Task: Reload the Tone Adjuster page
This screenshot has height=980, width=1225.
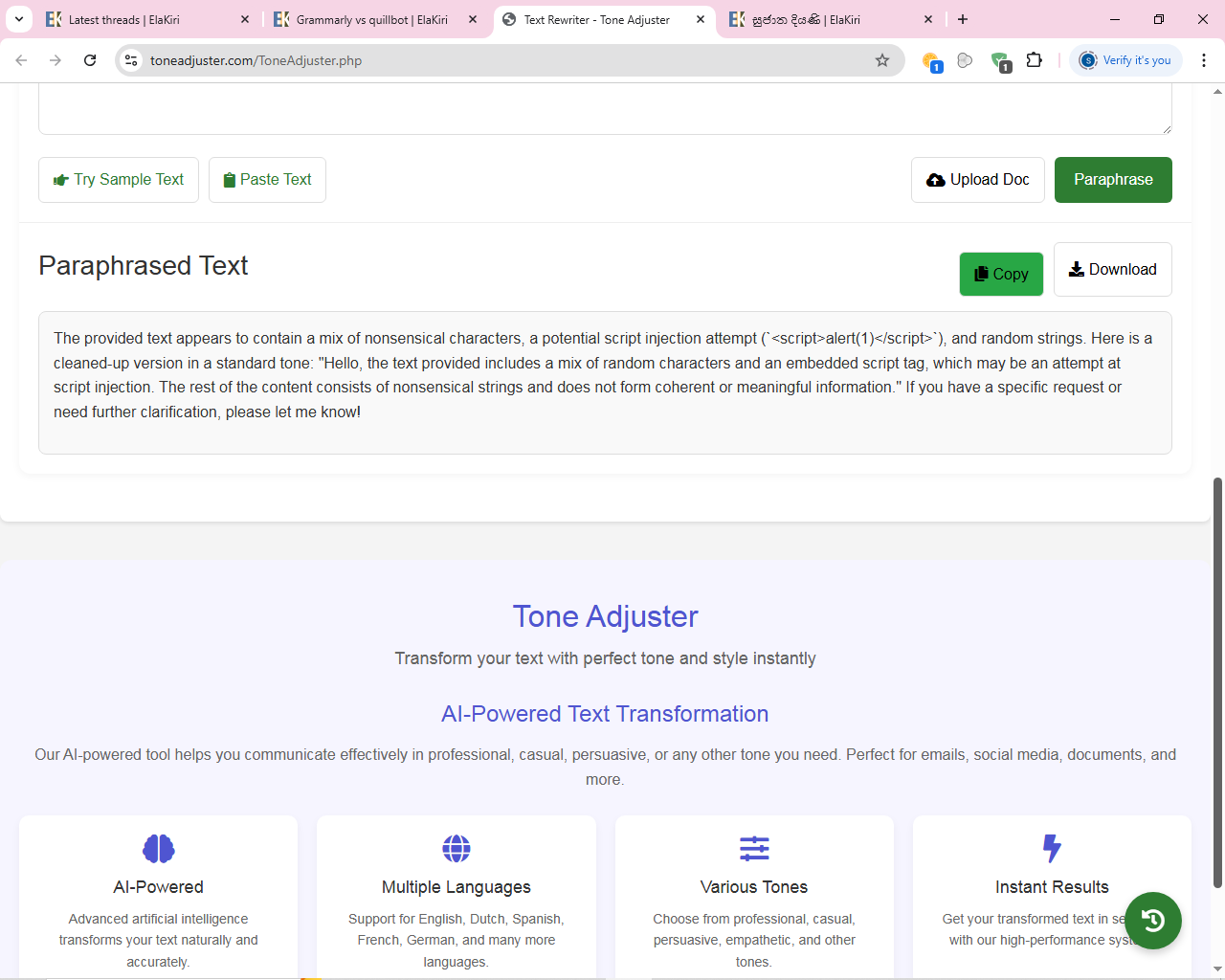Action: tap(90, 60)
